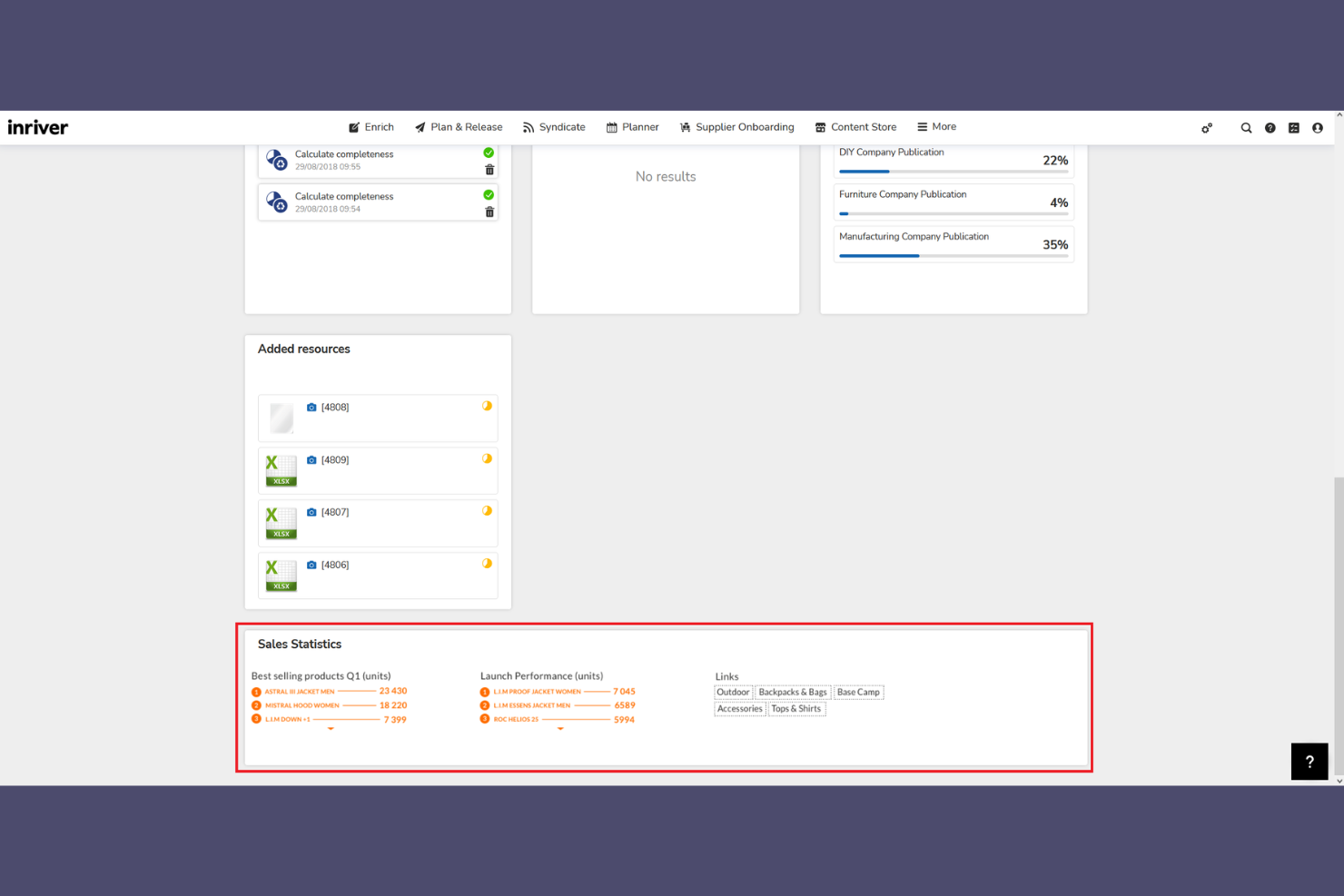Open the search icon

click(x=1246, y=128)
